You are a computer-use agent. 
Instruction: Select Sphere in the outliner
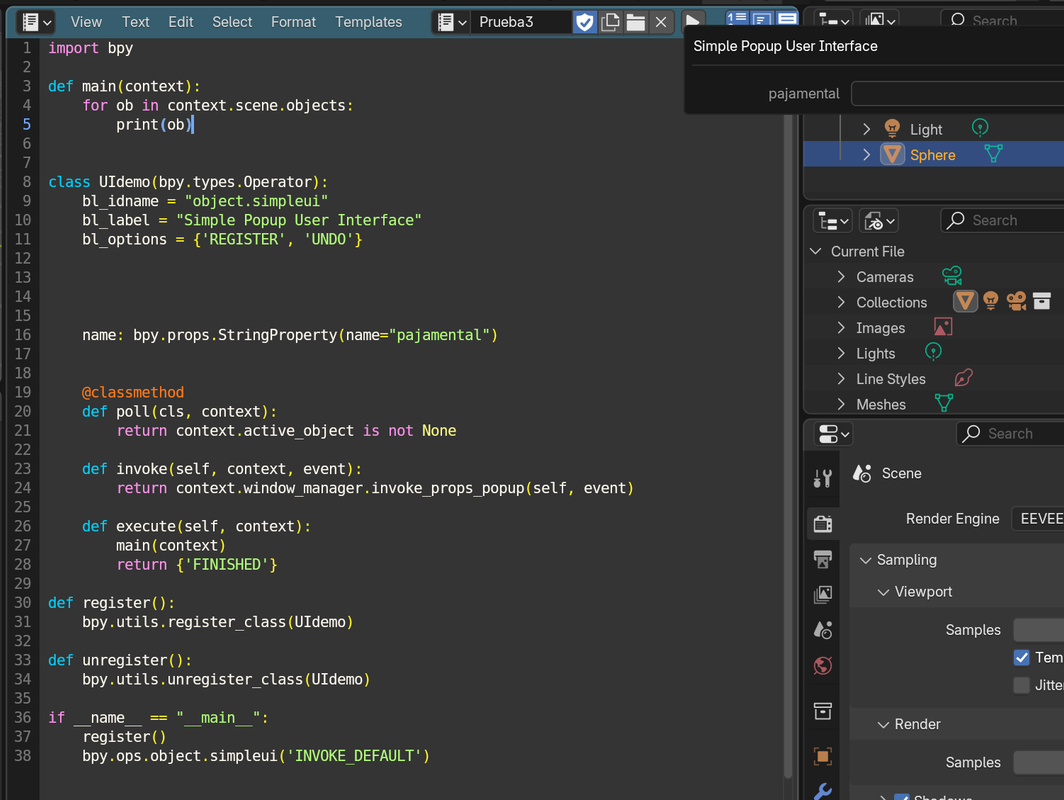coord(933,155)
